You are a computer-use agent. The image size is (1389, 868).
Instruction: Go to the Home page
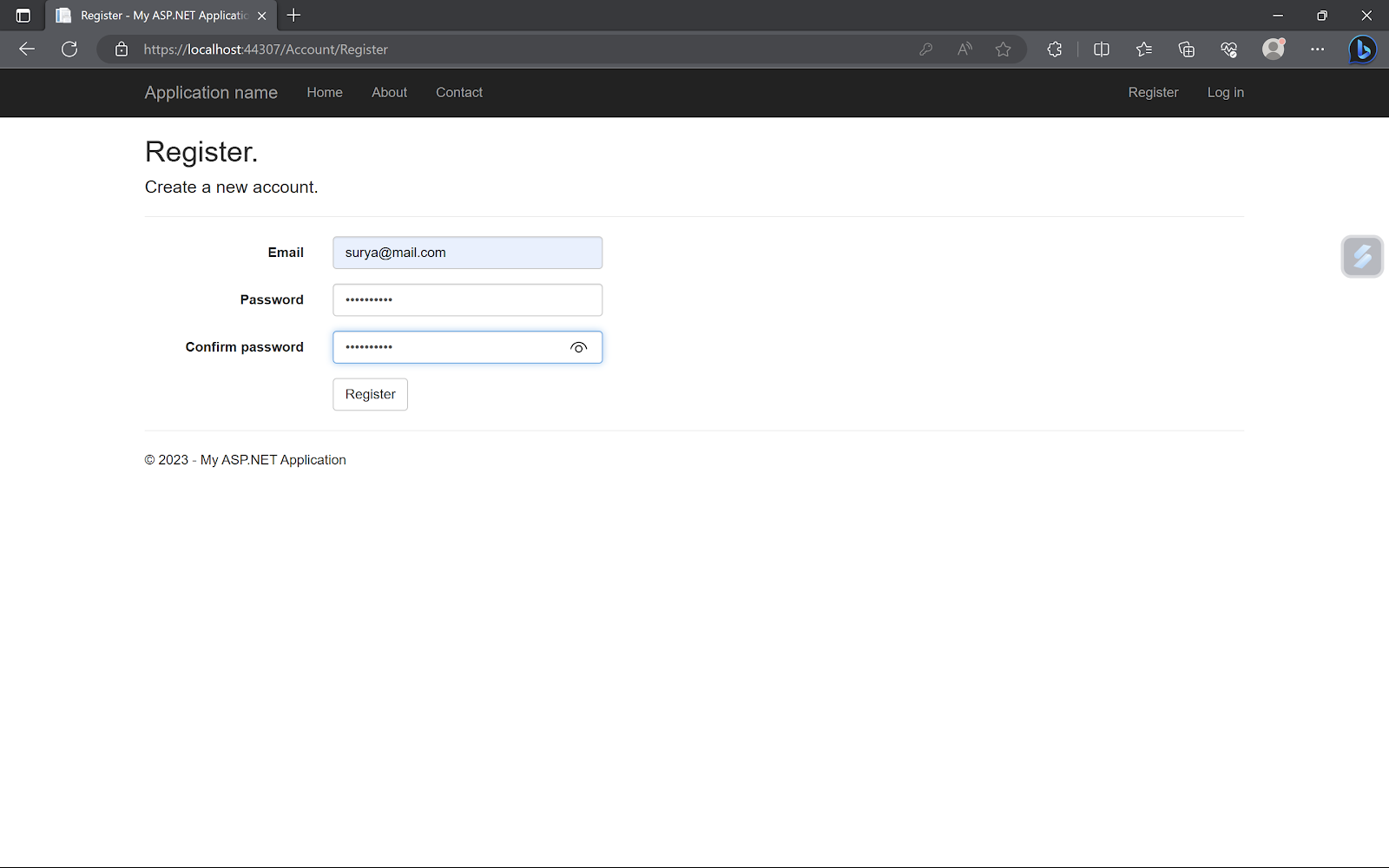pos(325,93)
